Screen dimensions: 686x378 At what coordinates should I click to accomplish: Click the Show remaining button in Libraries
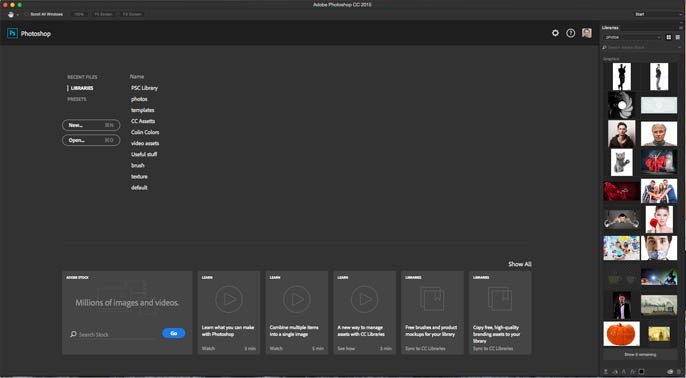point(640,354)
